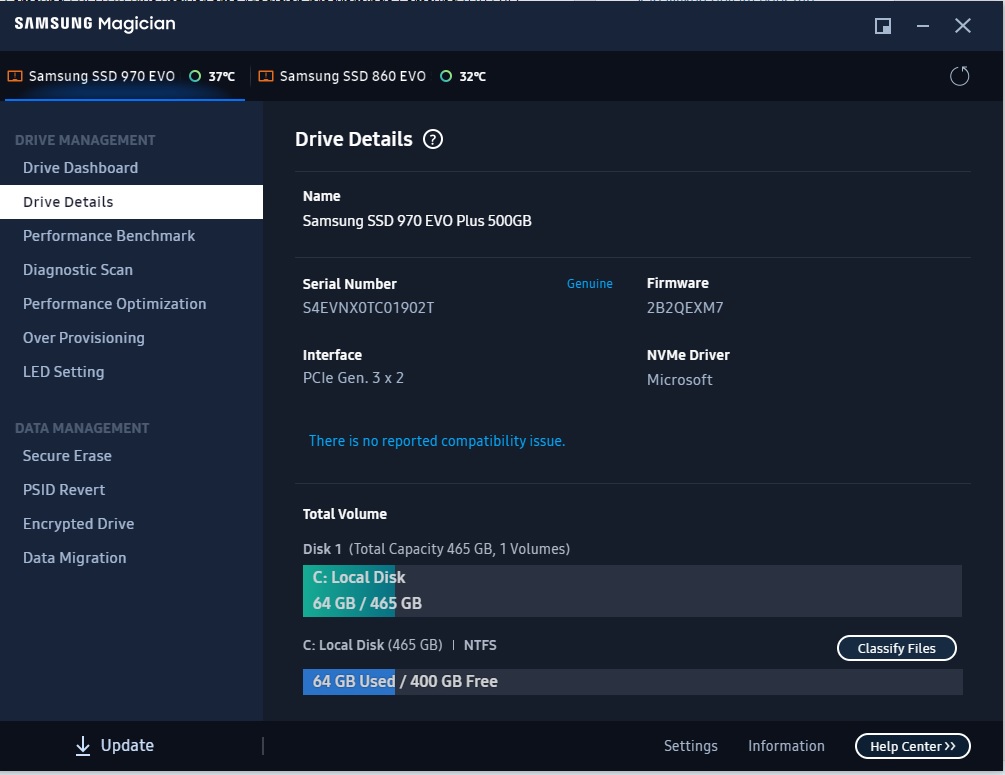Click the mini-mode window icon in title bar
Viewport: 1005px width, 775px height.
pos(883,26)
